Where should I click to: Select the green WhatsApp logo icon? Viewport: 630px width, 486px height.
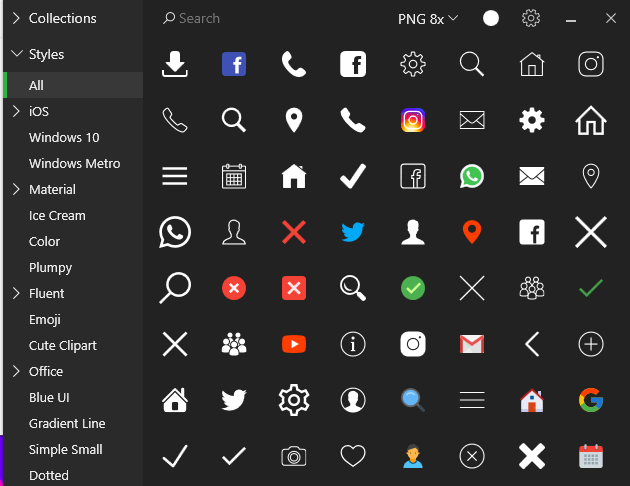tap(472, 176)
